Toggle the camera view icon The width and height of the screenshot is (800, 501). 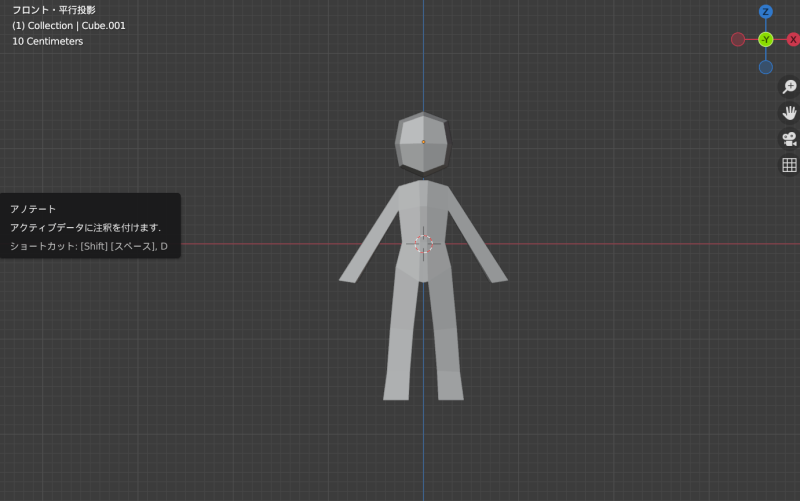click(789, 139)
